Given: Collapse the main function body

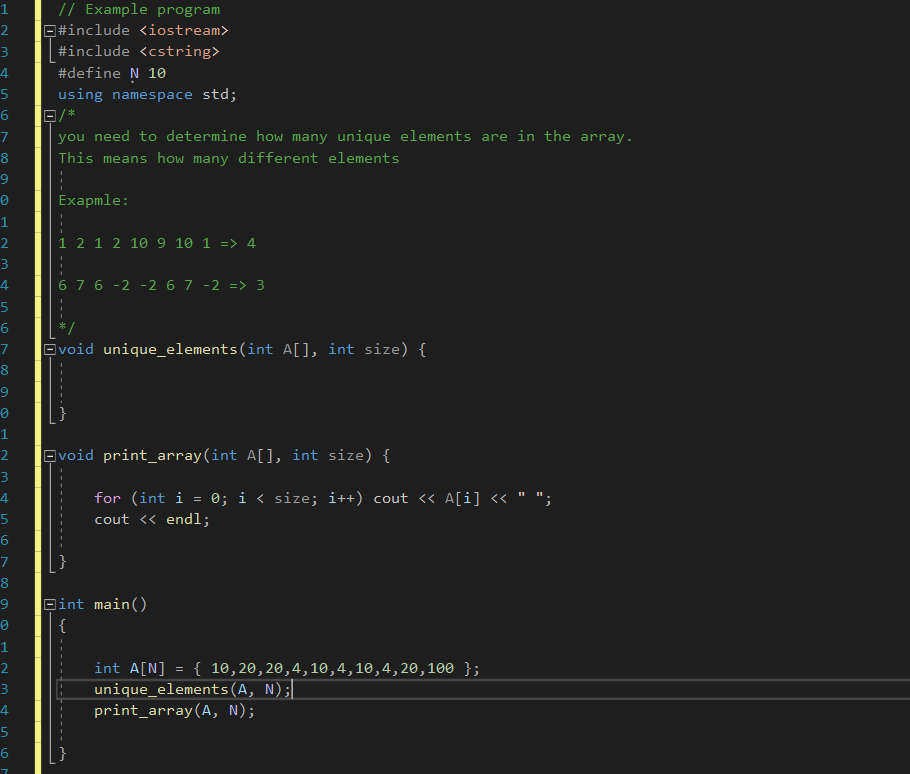Looking at the screenshot, I should 49,604.
